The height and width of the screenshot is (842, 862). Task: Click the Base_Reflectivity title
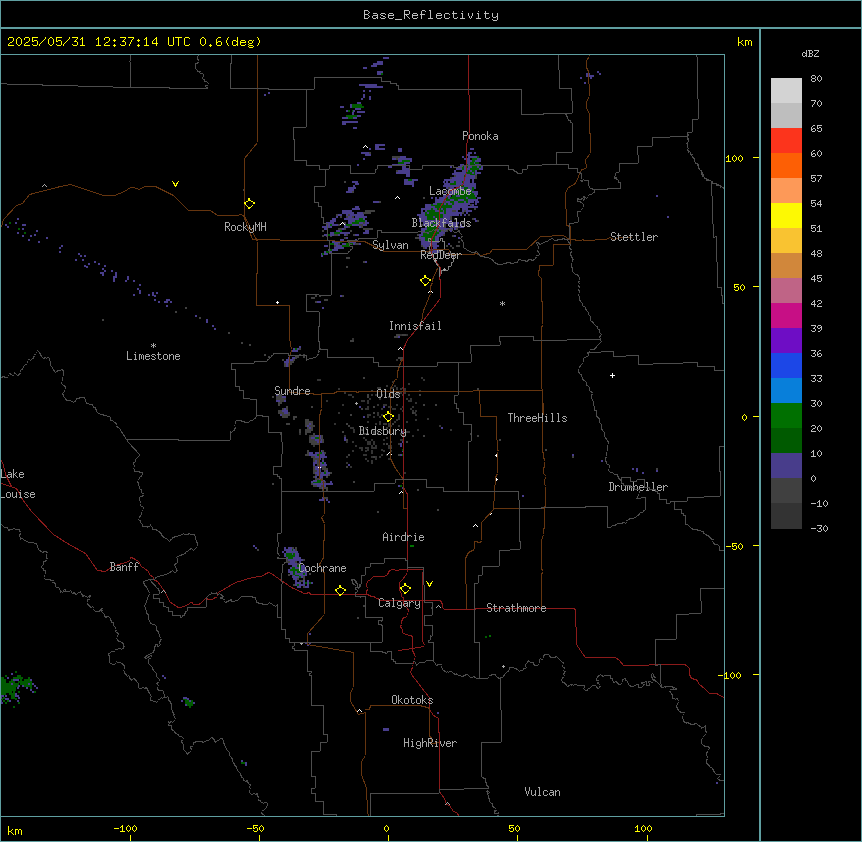(x=431, y=15)
